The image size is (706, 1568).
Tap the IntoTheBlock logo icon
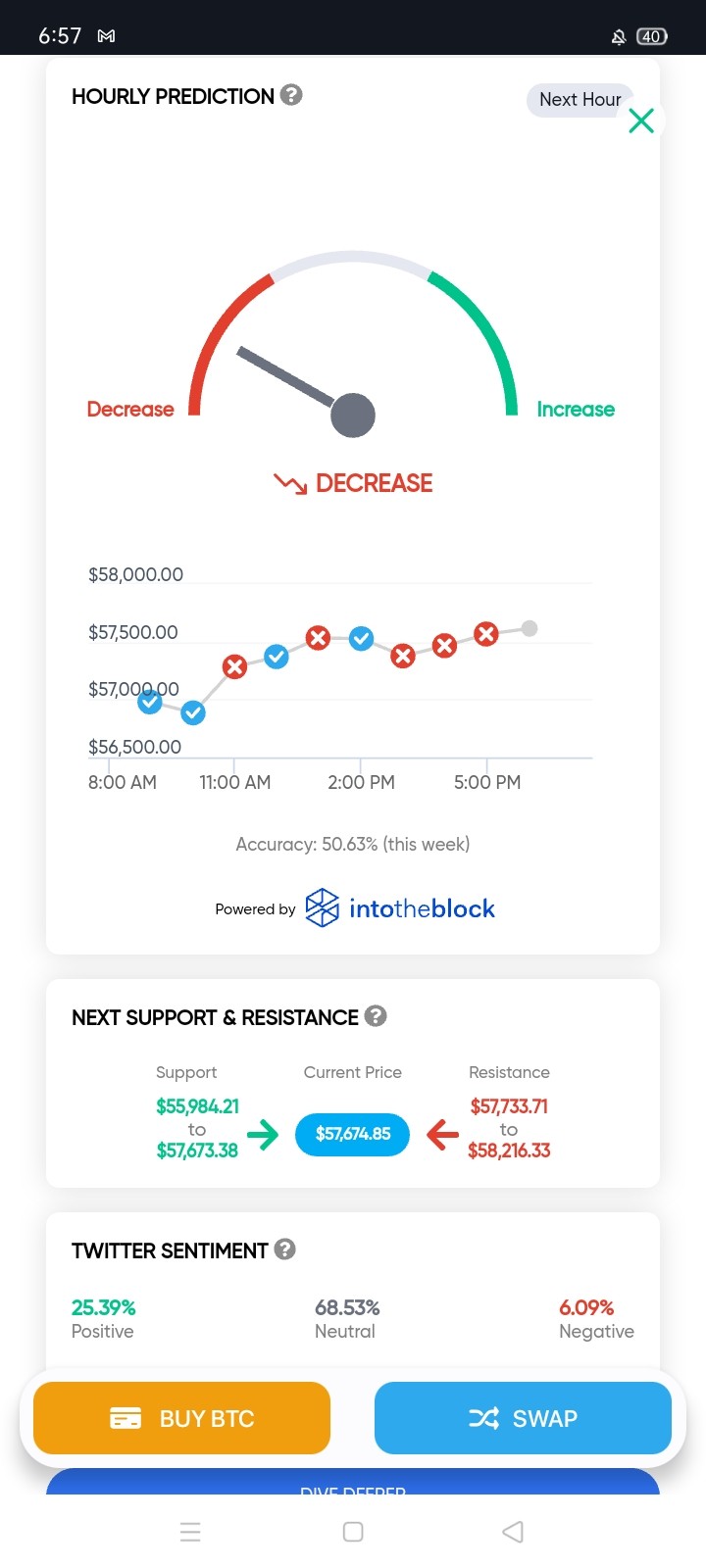tap(323, 907)
